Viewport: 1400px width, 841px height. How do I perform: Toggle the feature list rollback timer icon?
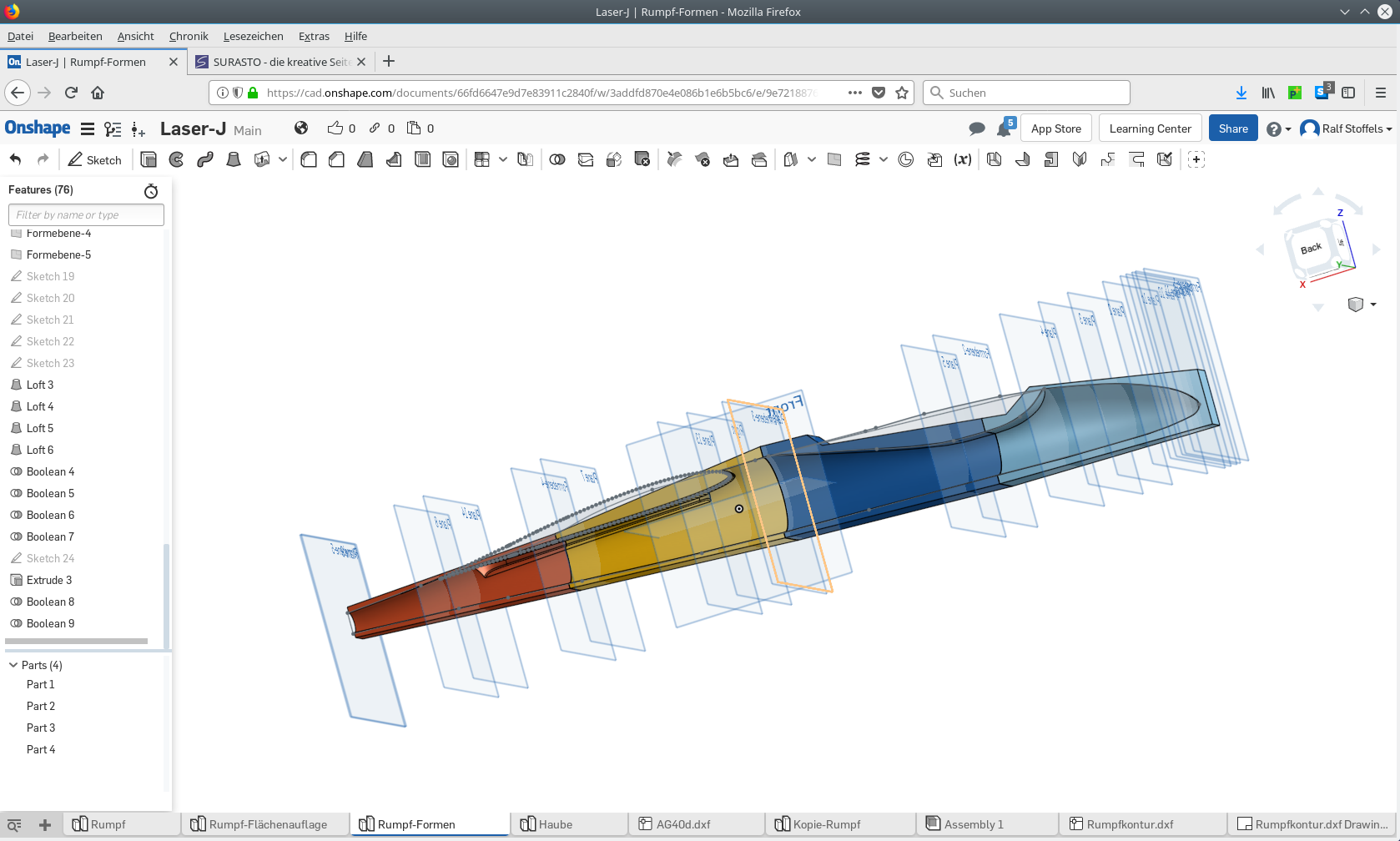coord(151,191)
